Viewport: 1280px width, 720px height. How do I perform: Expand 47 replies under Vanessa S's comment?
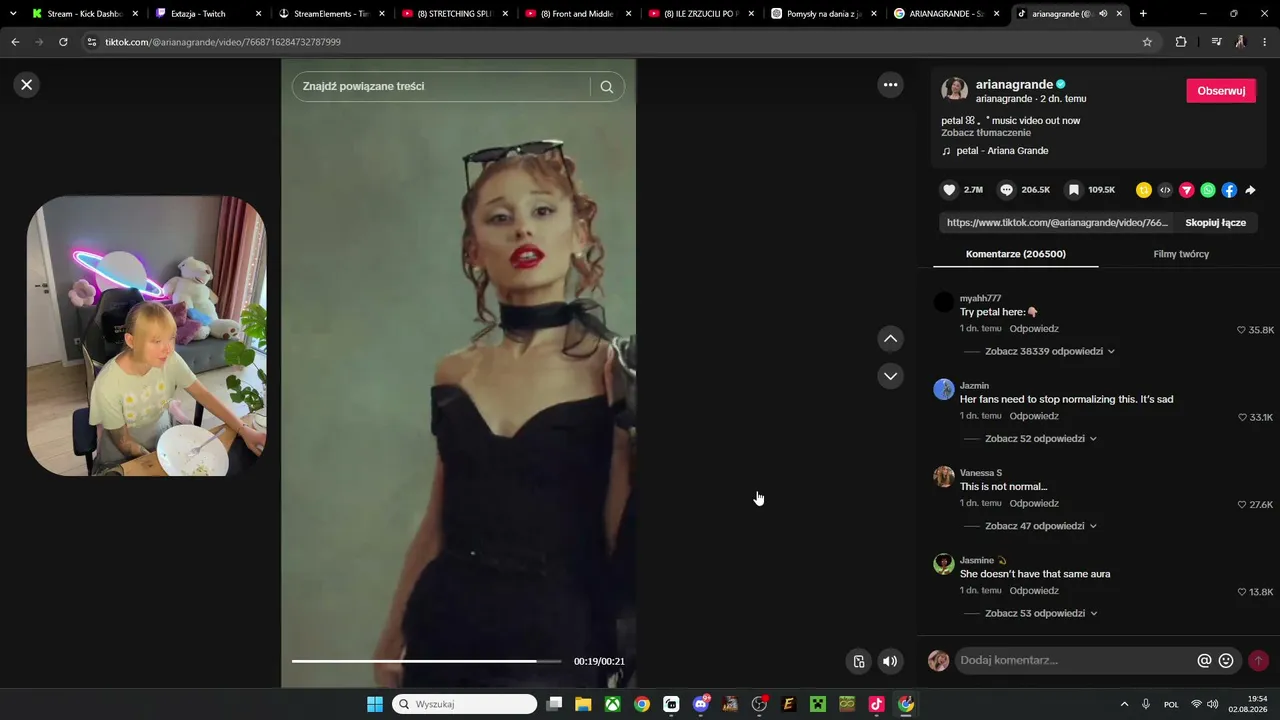tap(1041, 526)
